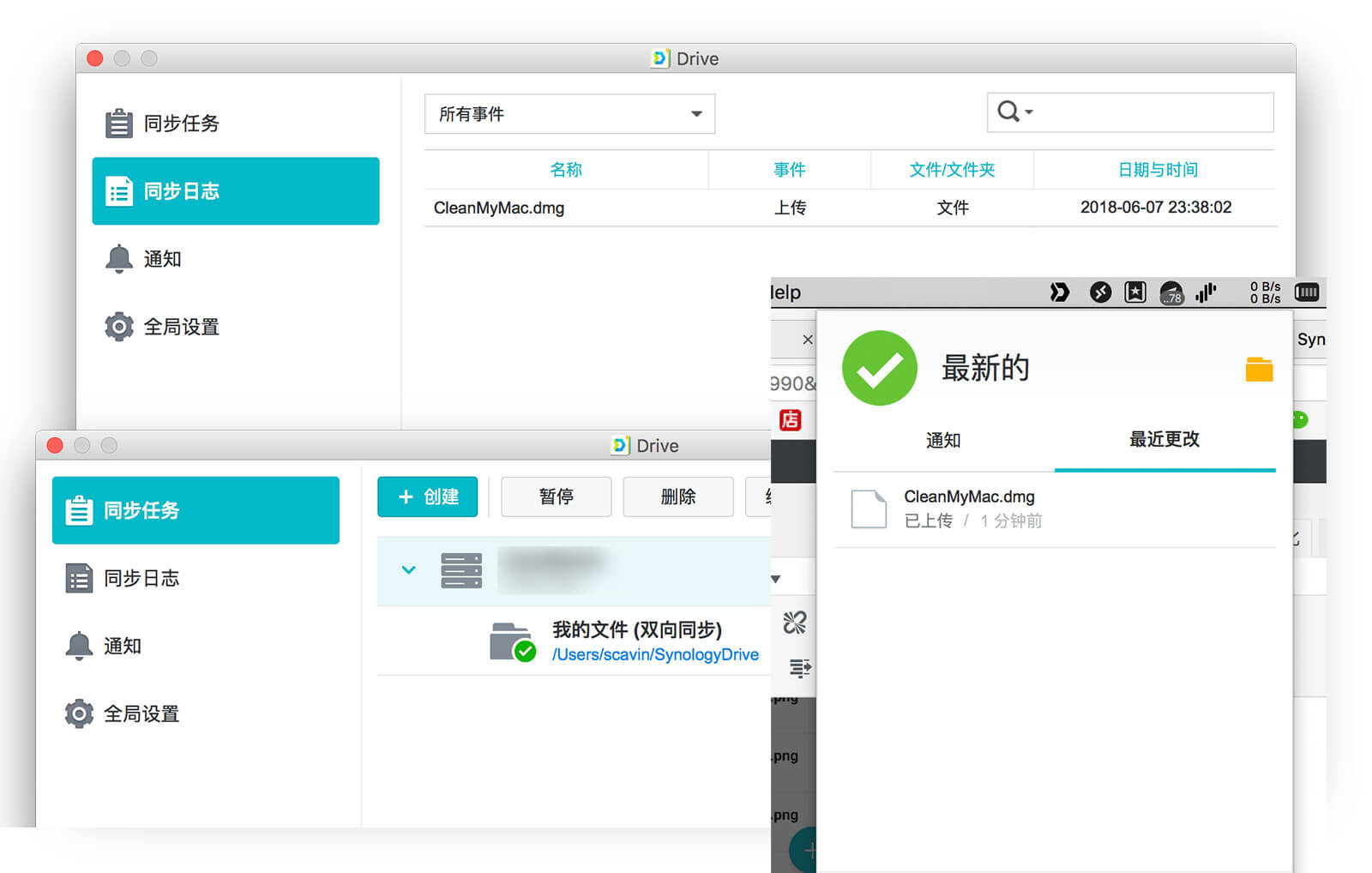This screenshot has width=1372, height=873.
Task: Click the pinwheel icon beside popup
Action: [795, 622]
